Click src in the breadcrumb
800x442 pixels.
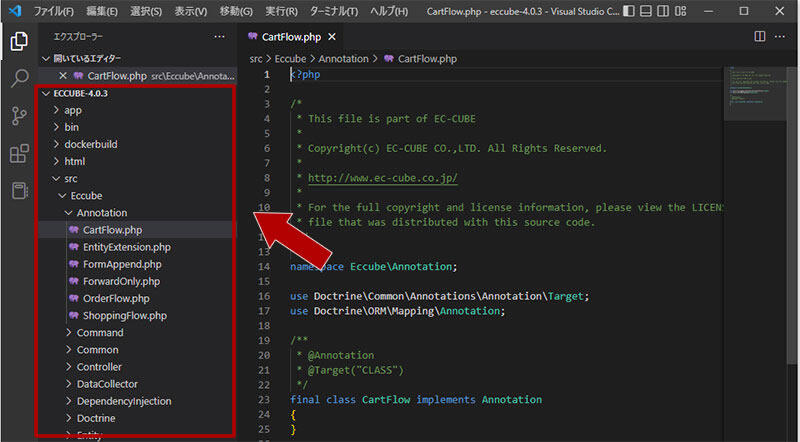click(256, 59)
